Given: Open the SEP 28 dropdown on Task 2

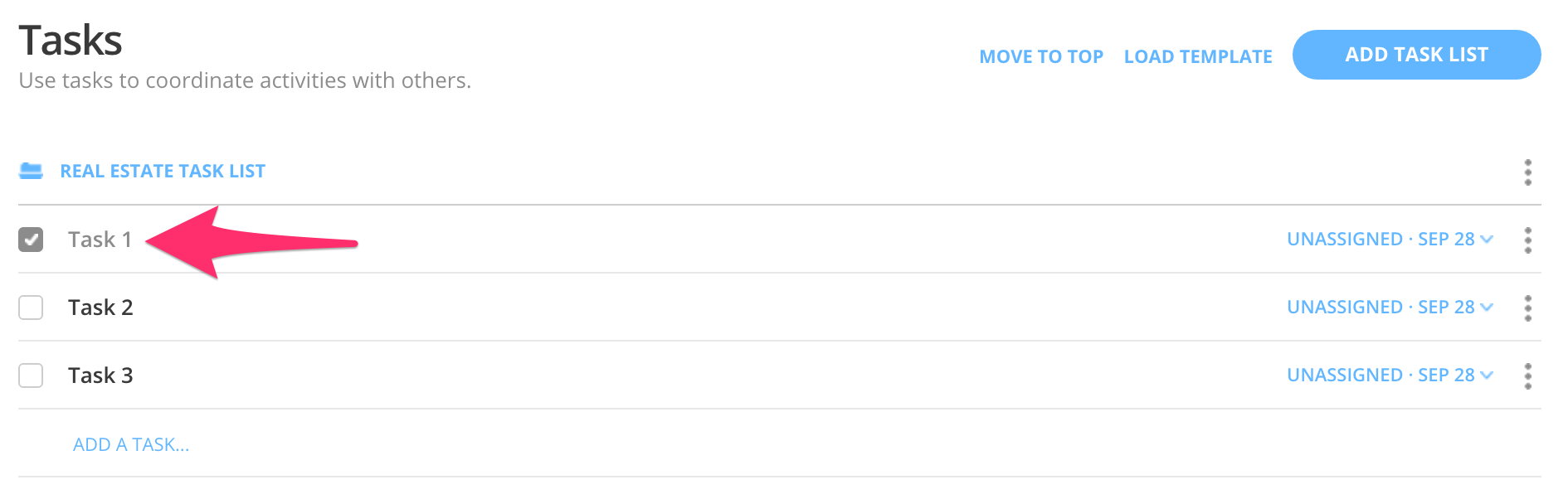Looking at the screenshot, I should [1486, 308].
